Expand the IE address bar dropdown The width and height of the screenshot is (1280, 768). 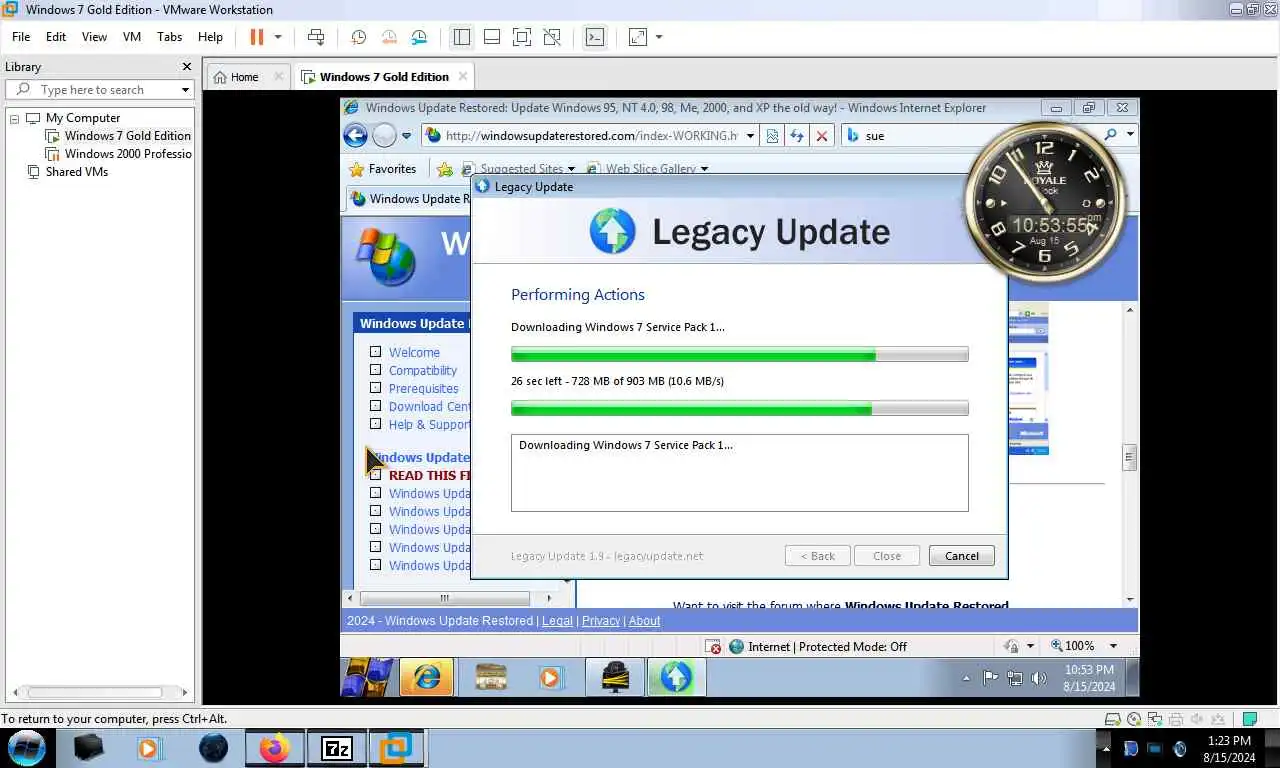coord(750,136)
